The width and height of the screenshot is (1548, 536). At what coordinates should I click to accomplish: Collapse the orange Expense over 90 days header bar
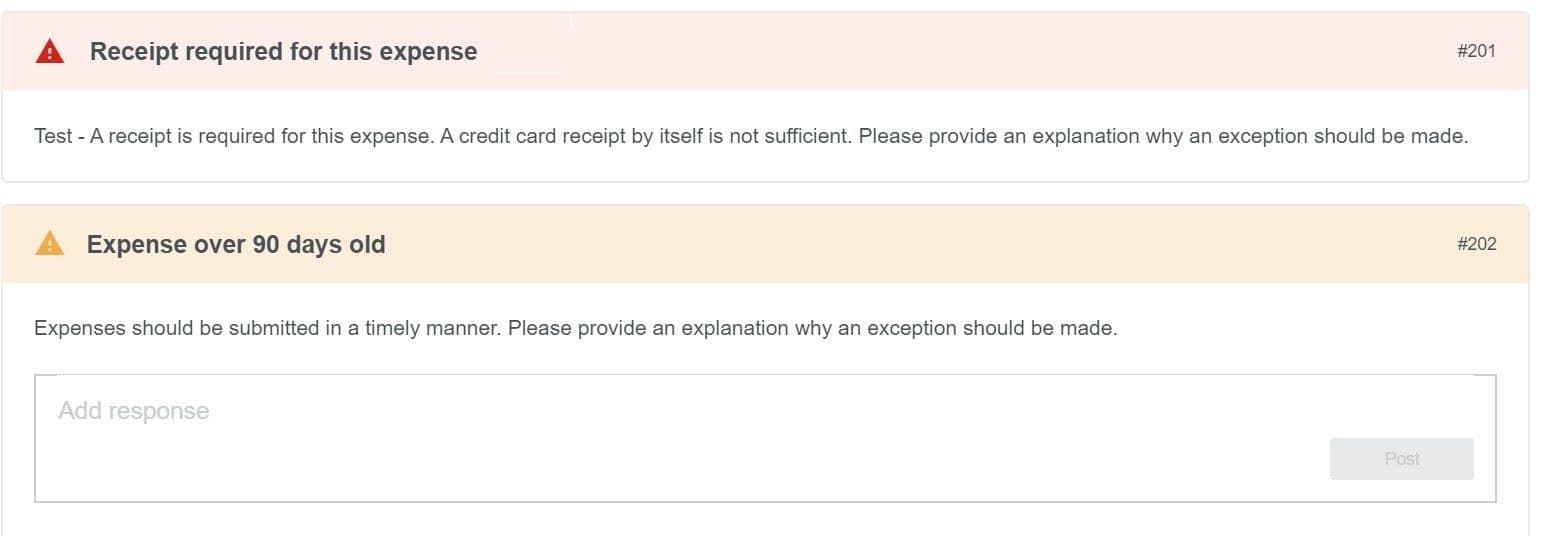coord(900,244)
